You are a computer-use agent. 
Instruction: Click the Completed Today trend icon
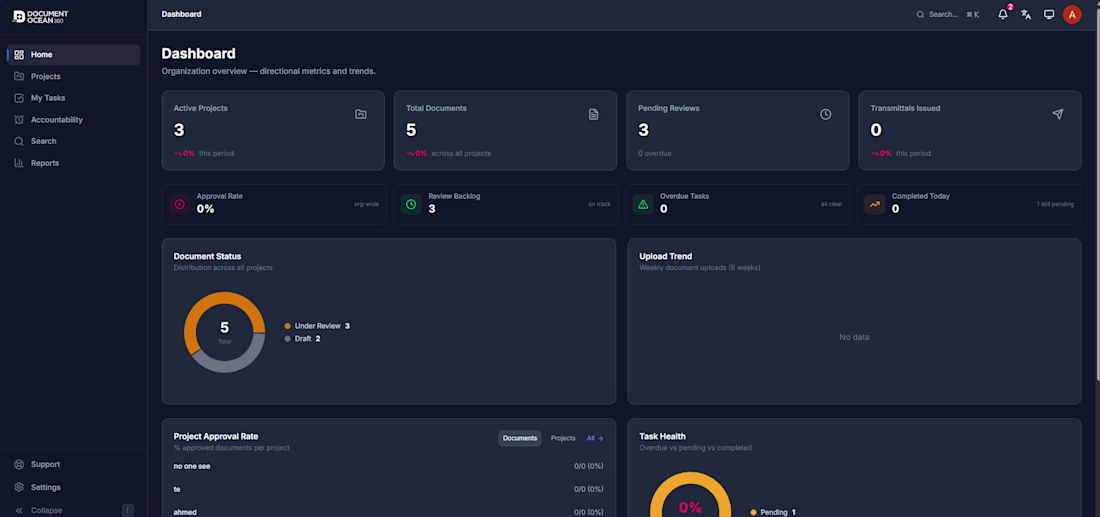click(x=875, y=204)
